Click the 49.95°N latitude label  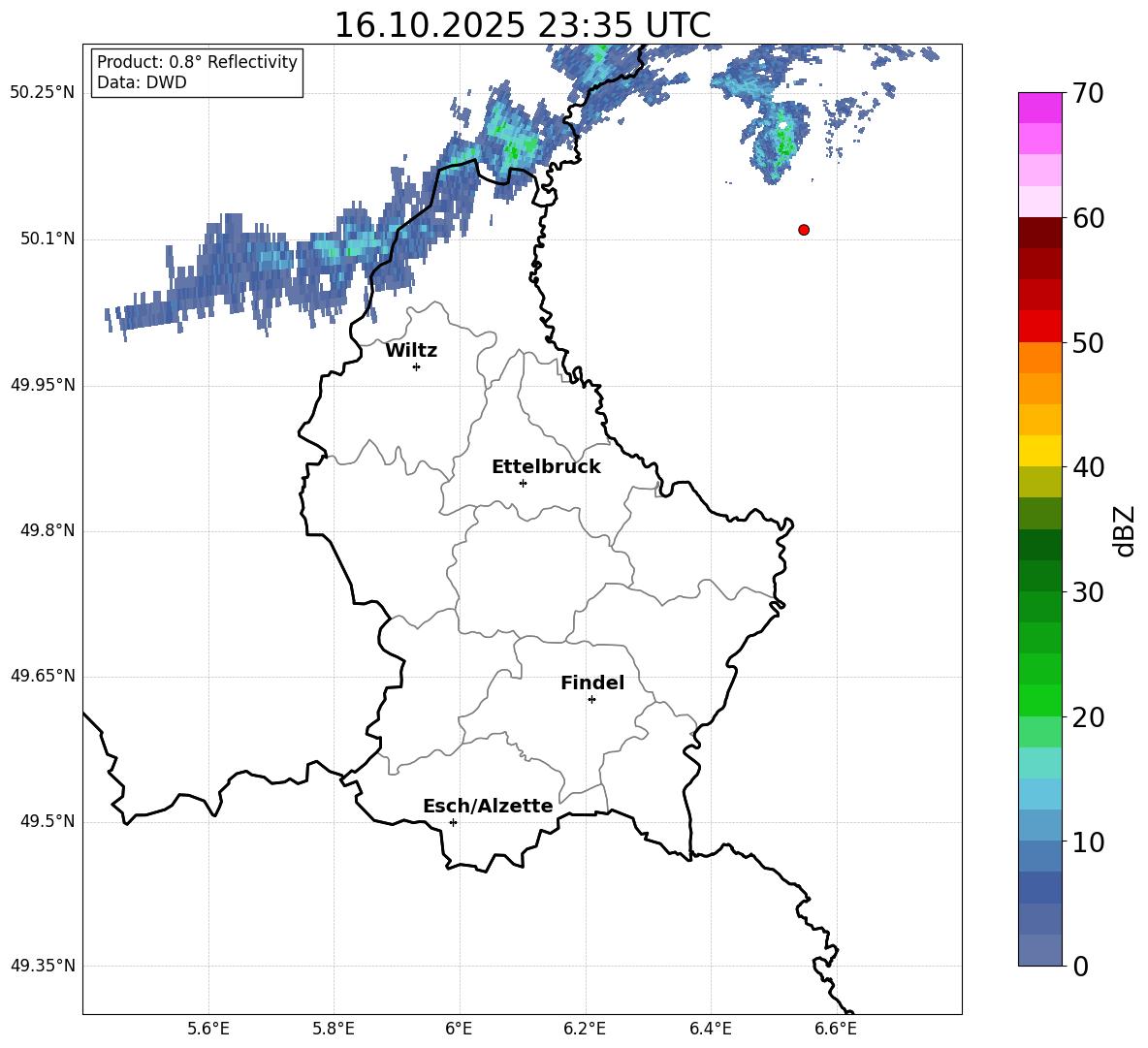click(43, 384)
